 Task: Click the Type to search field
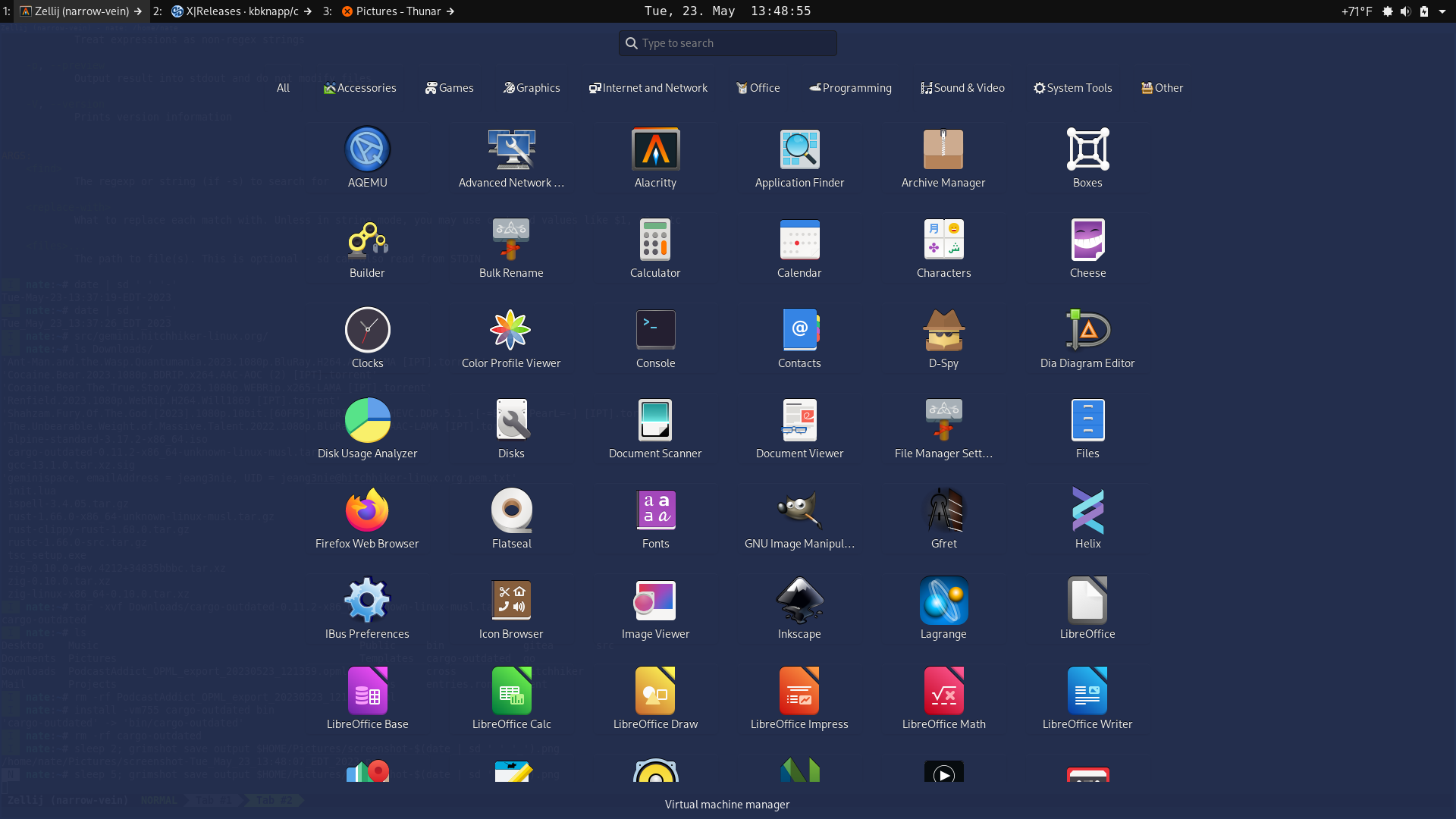[x=728, y=43]
